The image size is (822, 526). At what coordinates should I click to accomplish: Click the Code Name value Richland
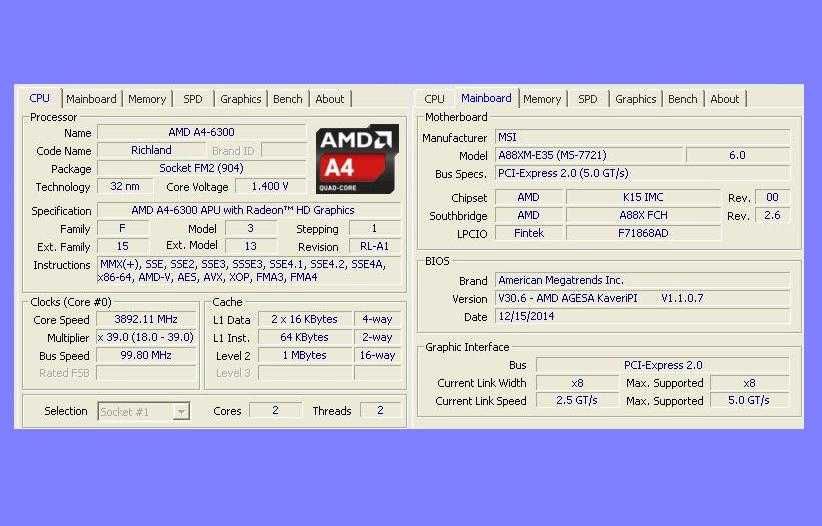pyautogui.click(x=152, y=151)
